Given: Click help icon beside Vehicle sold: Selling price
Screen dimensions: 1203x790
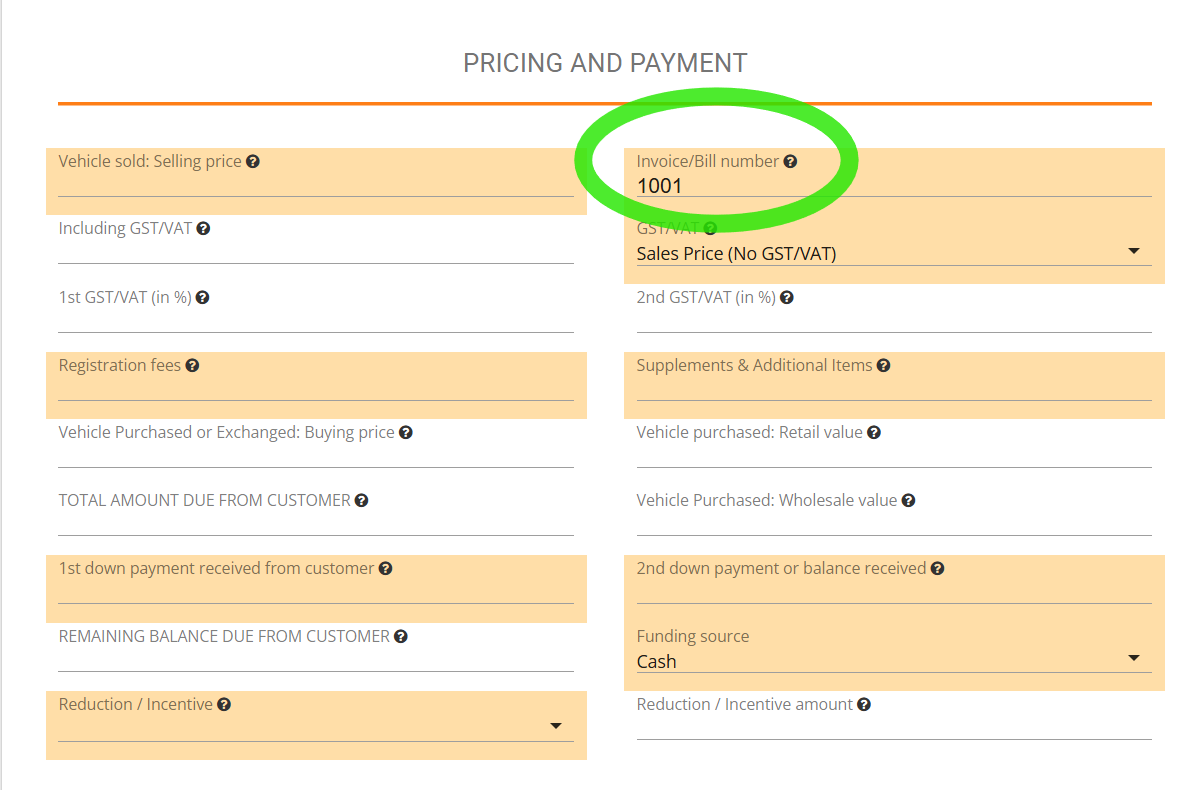Looking at the screenshot, I should [x=253, y=161].
